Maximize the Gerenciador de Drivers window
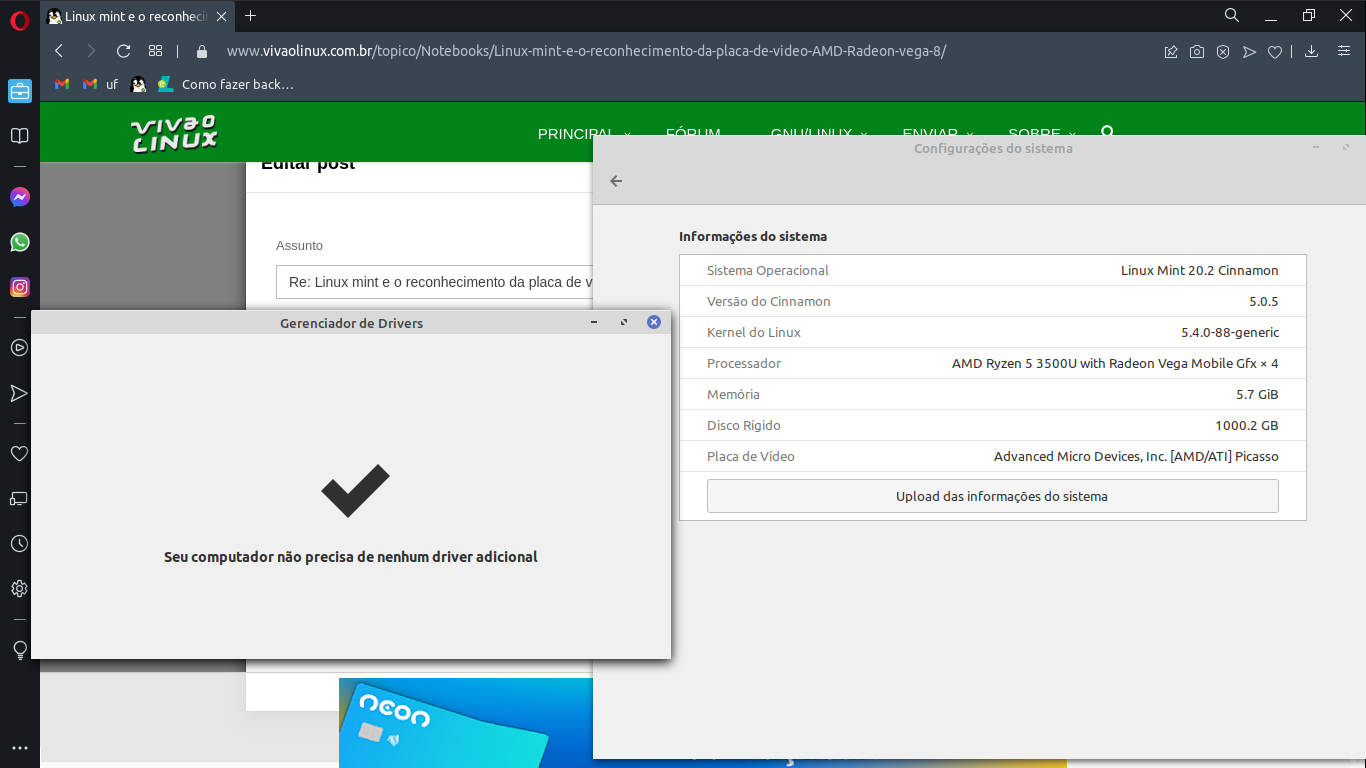 [x=624, y=322]
